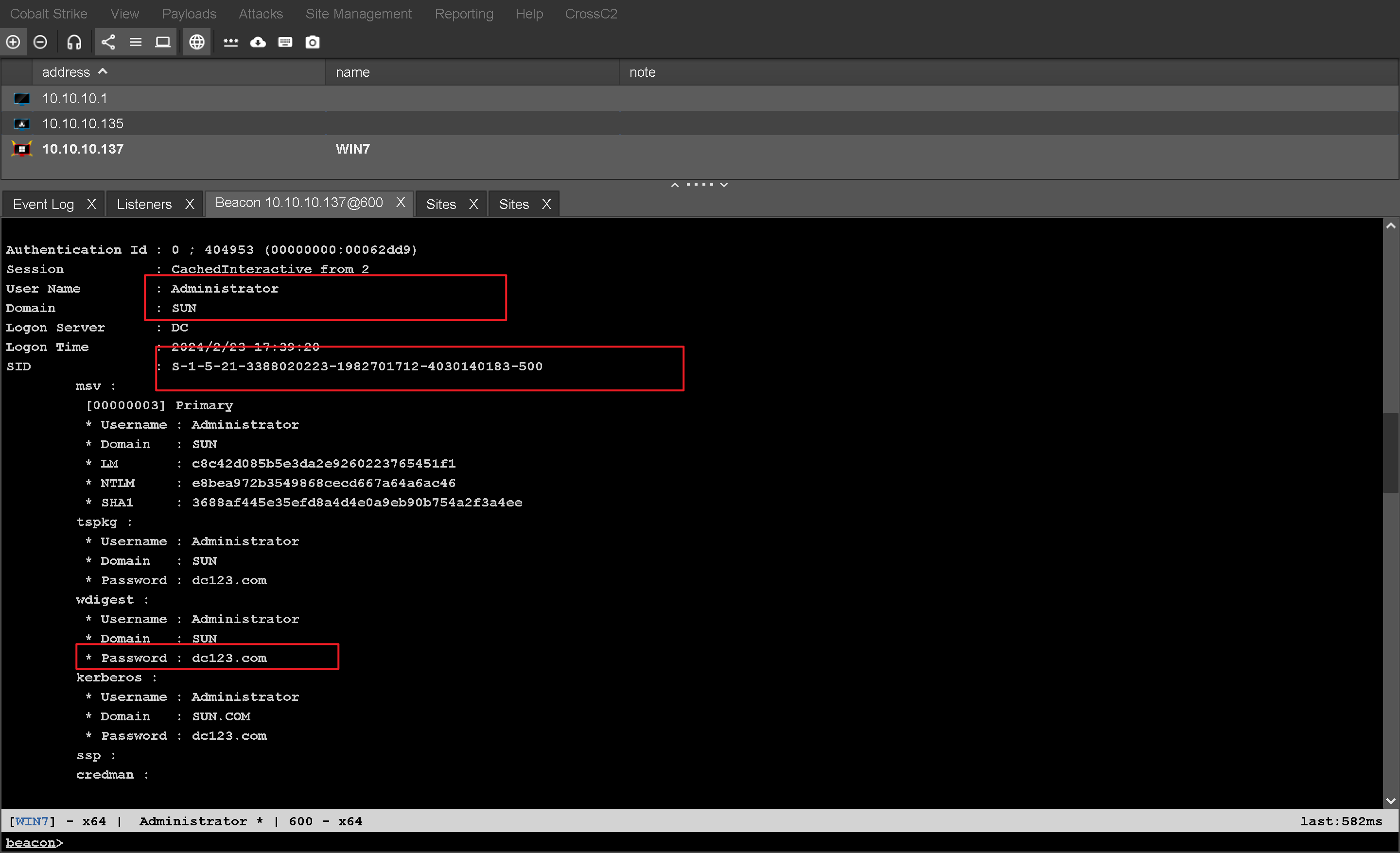Screen dimensions: 1400x853
Task: Open the Help menu
Action: [529, 14]
